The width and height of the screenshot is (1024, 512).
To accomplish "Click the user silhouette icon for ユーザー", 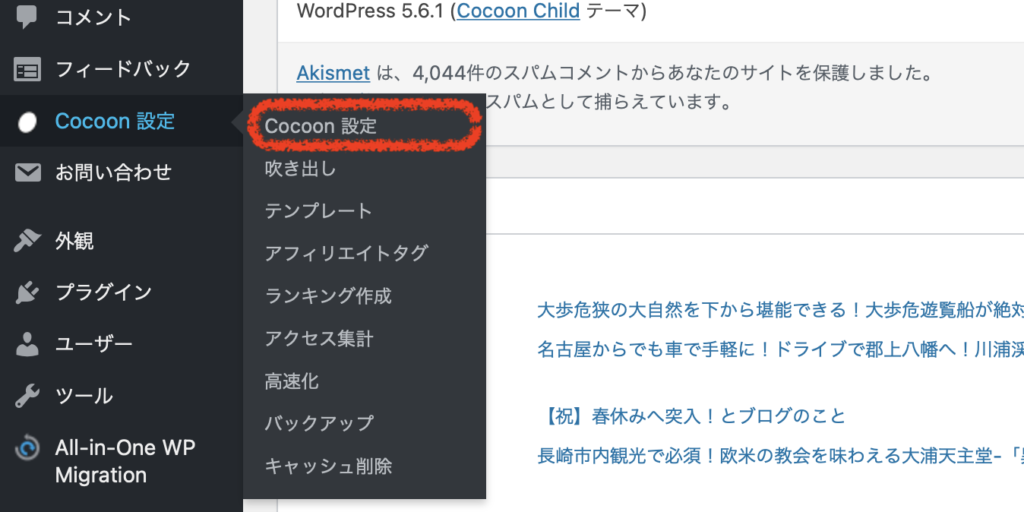I will (27, 344).
